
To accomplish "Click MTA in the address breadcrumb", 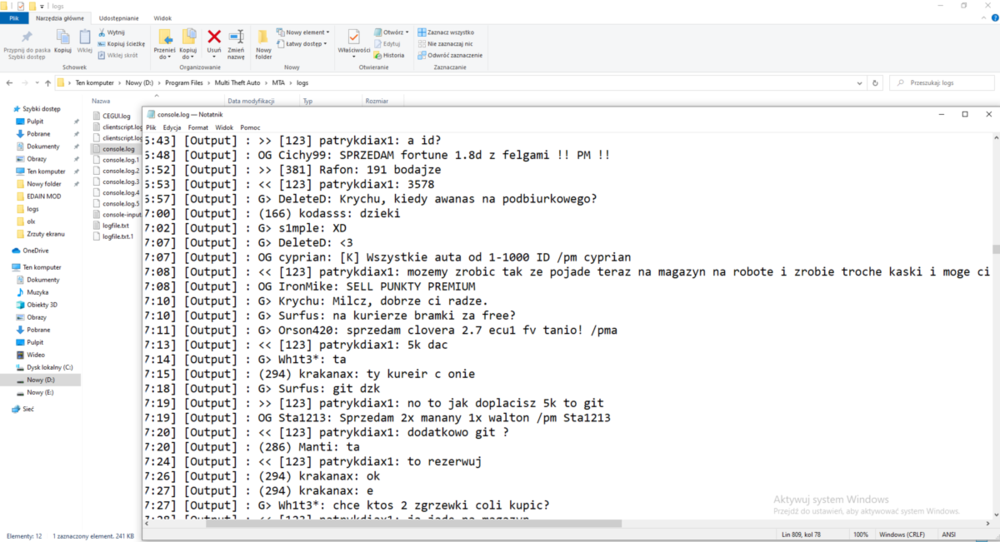I will click(279, 83).
